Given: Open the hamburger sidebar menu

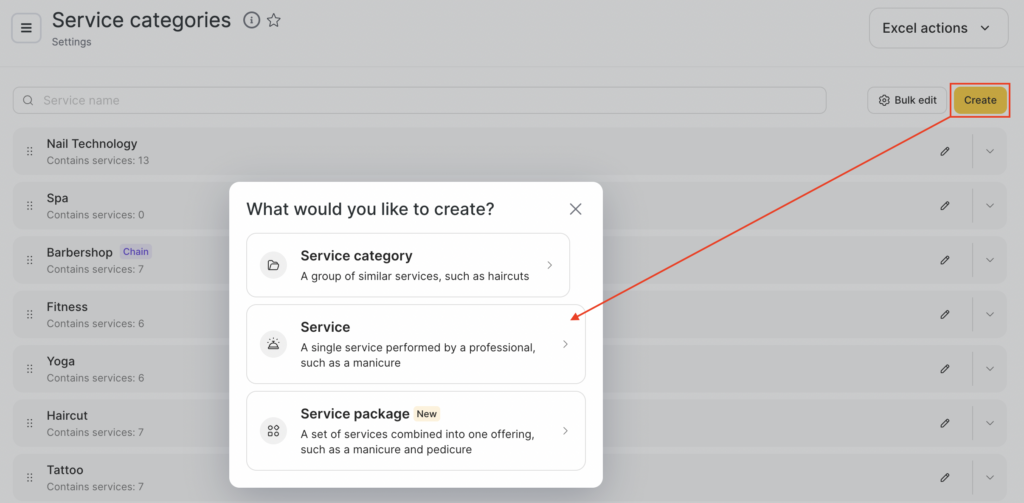Looking at the screenshot, I should pyautogui.click(x=26, y=28).
